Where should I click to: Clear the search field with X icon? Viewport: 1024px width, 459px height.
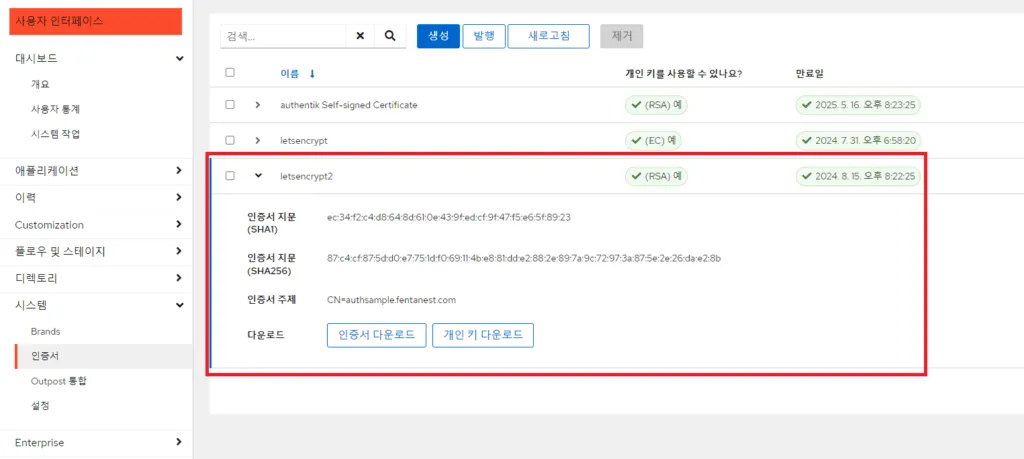tap(360, 36)
